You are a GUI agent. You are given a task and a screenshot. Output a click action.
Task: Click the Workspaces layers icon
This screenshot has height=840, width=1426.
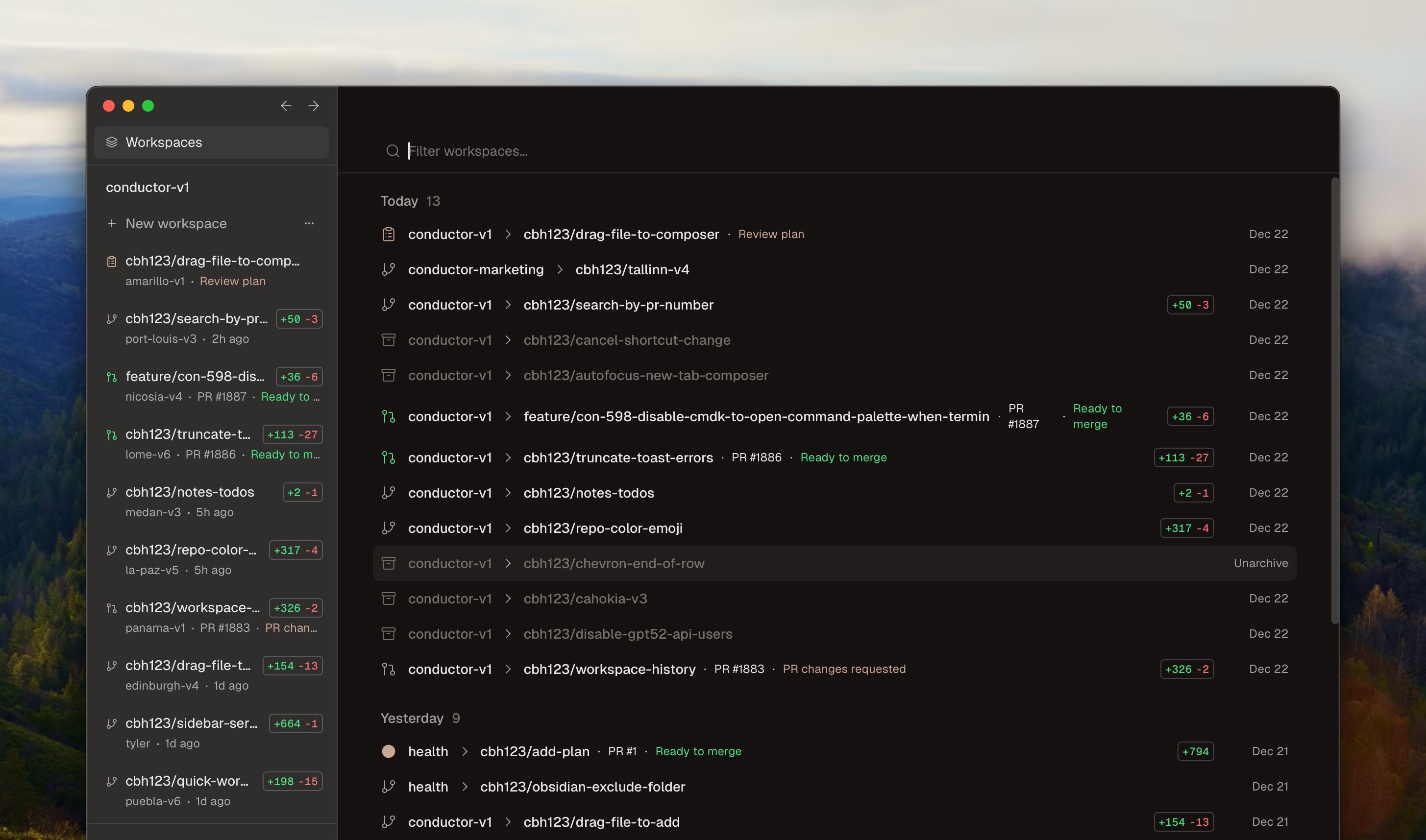pyautogui.click(x=112, y=142)
